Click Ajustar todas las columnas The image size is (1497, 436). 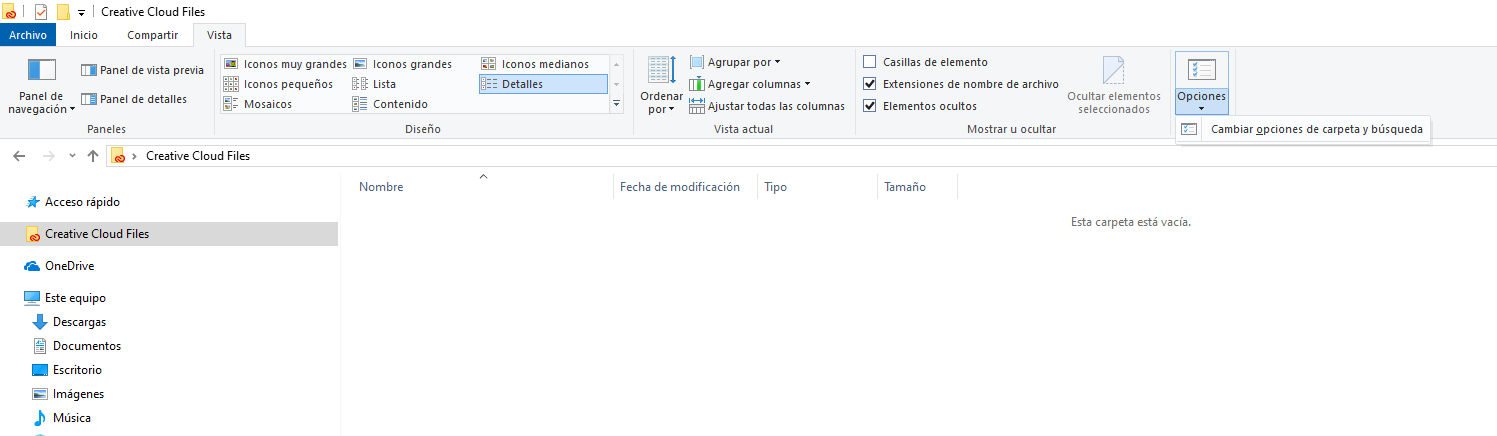(x=767, y=106)
